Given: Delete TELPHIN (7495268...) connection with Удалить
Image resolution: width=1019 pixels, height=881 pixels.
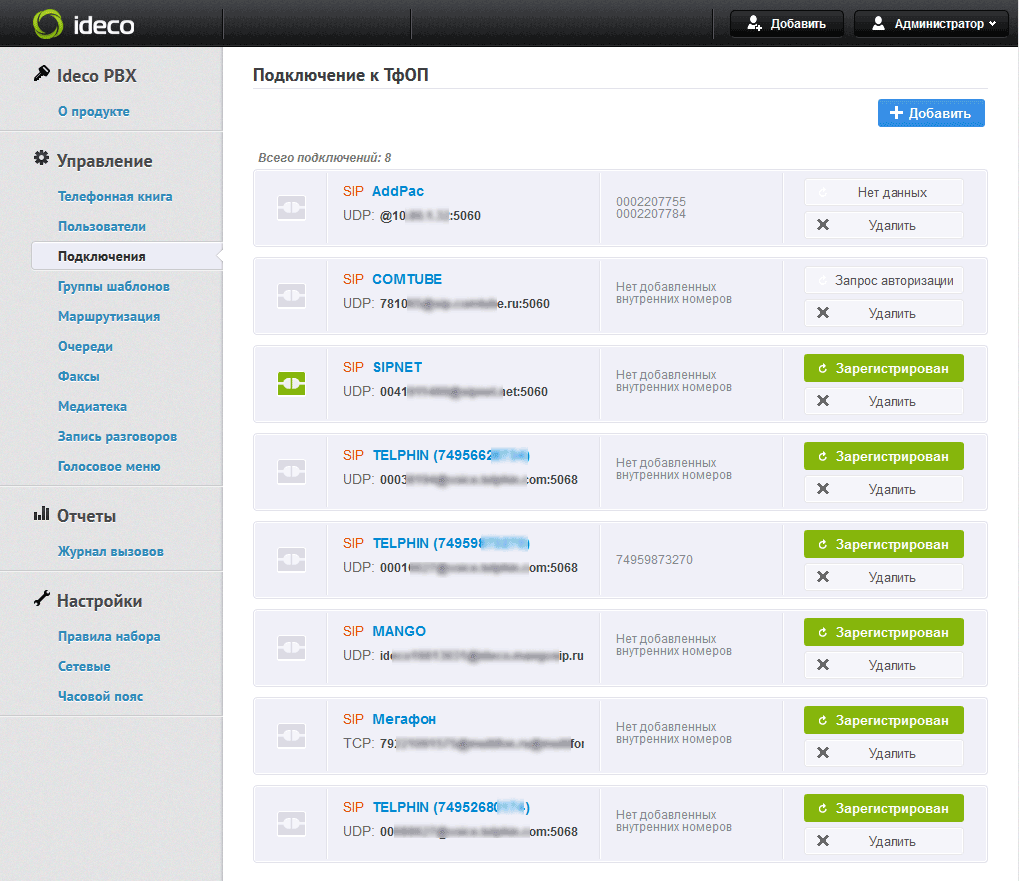Looking at the screenshot, I should coord(884,841).
